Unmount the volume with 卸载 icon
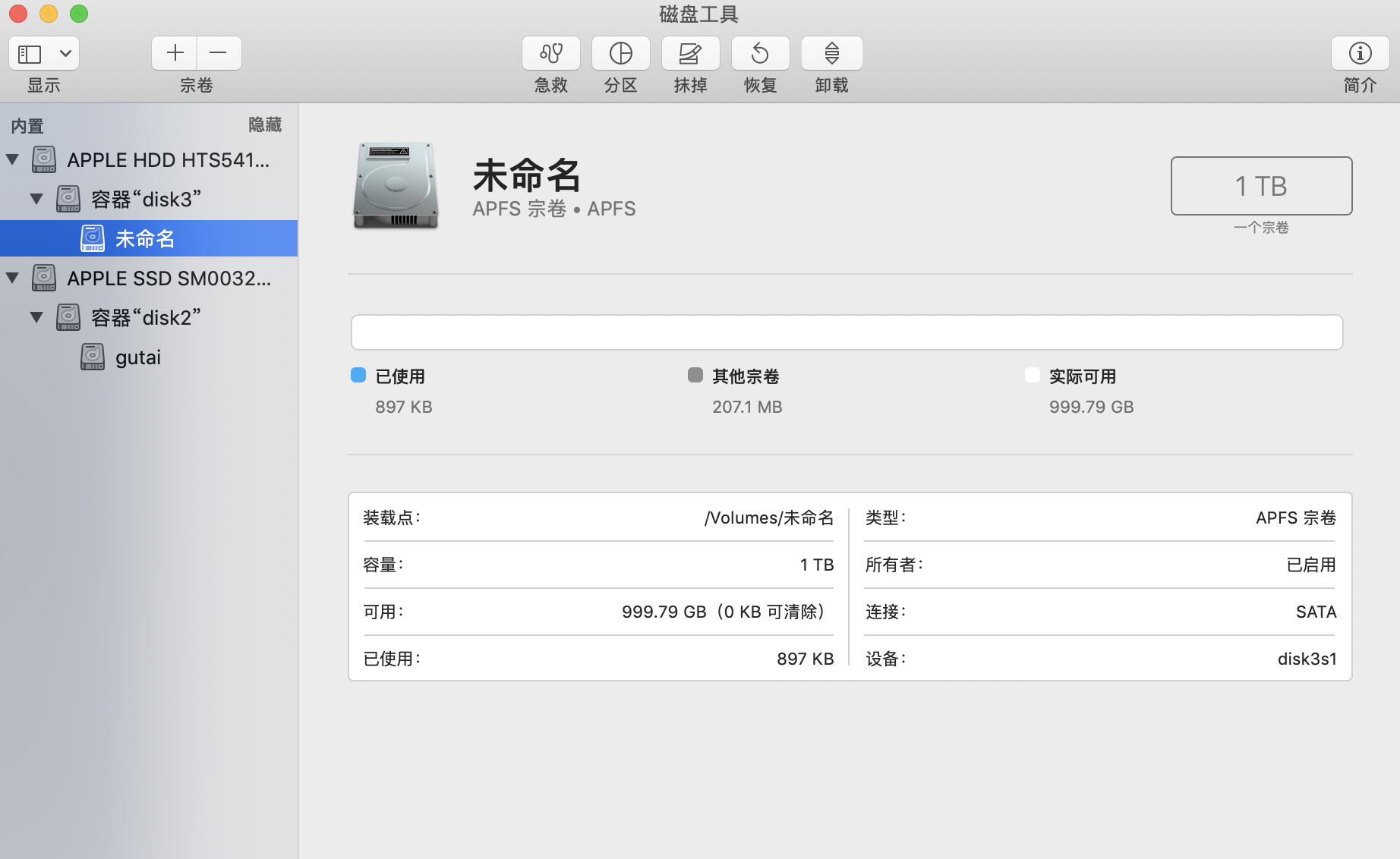1400x859 pixels. point(831,53)
